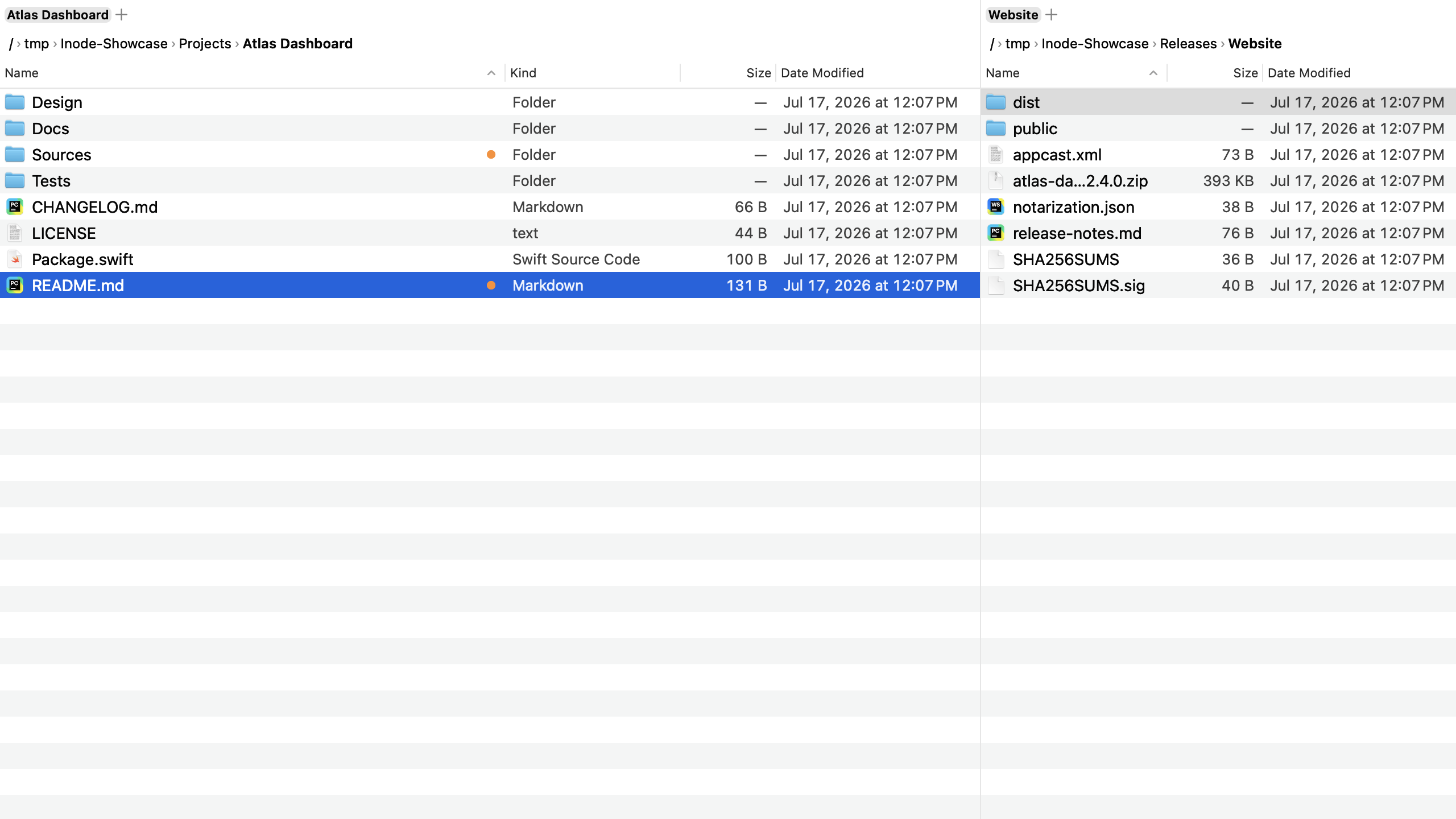Image resolution: width=1456 pixels, height=819 pixels.
Task: Click the CHANGELOG.md PyCharm file icon
Action: click(15, 207)
